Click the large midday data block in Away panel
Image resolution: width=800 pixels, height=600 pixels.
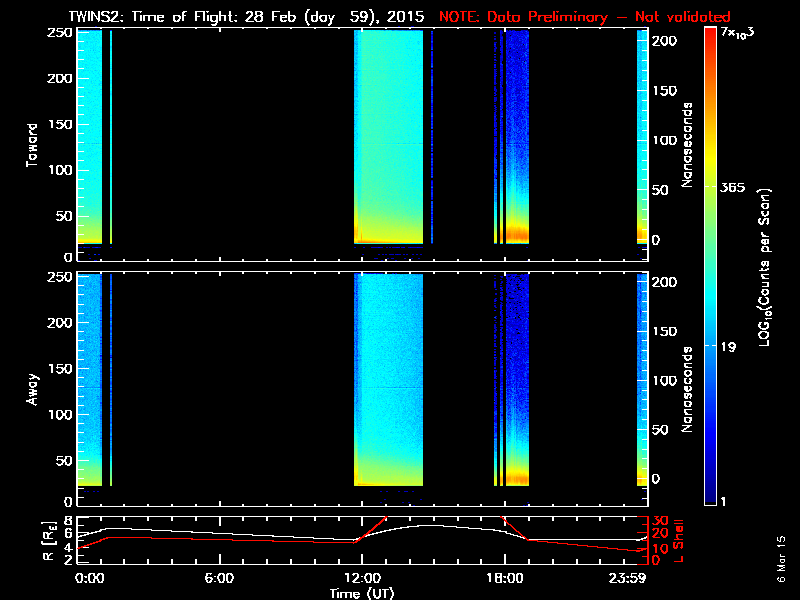pos(389,378)
